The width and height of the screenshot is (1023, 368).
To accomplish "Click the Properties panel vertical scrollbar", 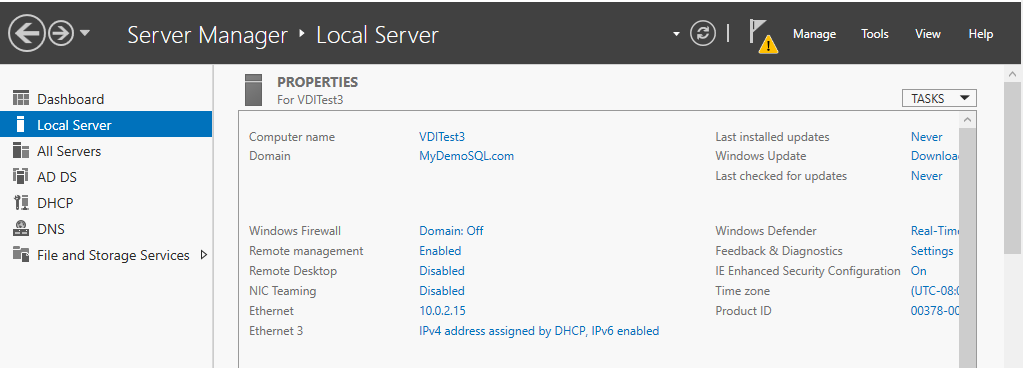I will pos(968,239).
